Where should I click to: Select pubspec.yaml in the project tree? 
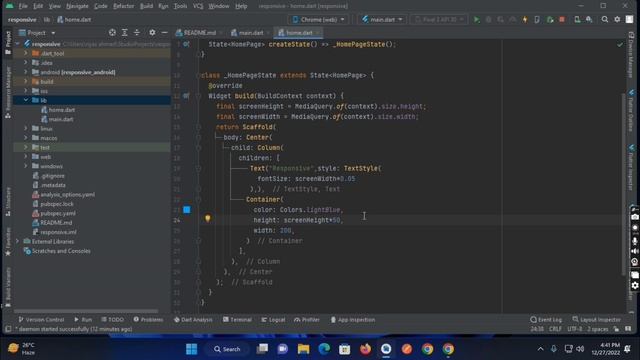58,213
